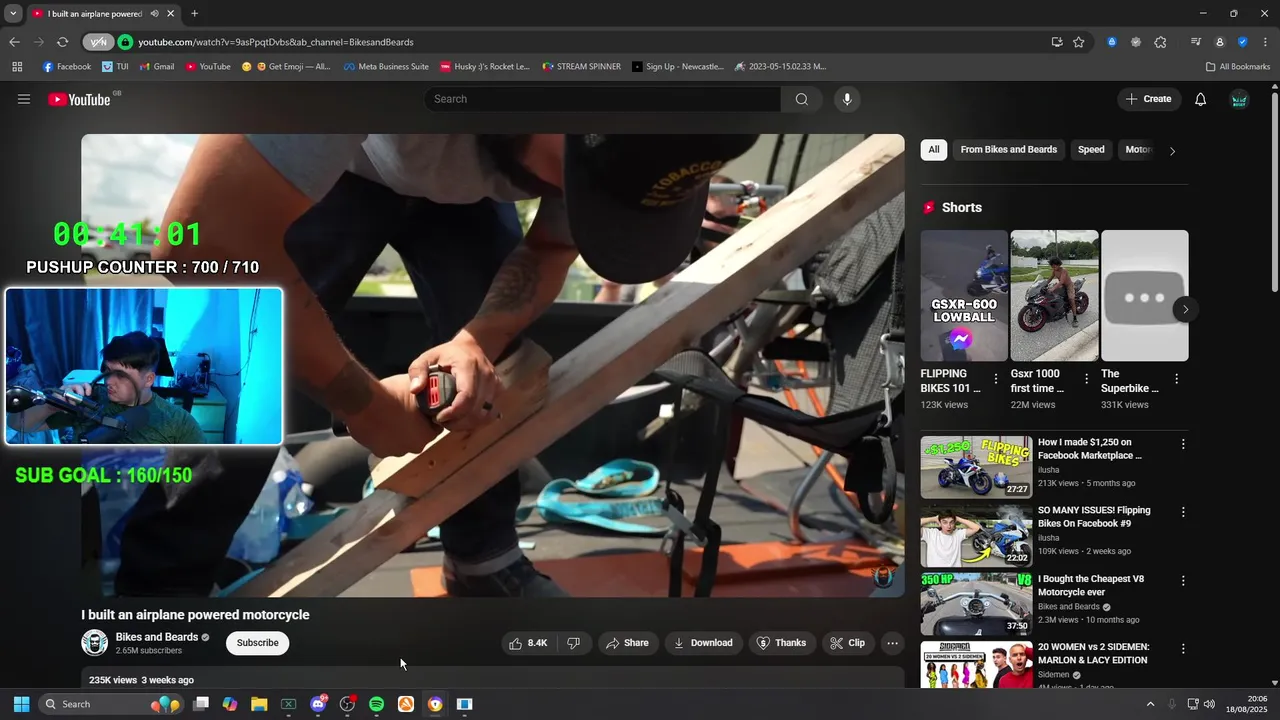Open the All Bookmarks folder
The image size is (1280, 720).
(x=1238, y=67)
